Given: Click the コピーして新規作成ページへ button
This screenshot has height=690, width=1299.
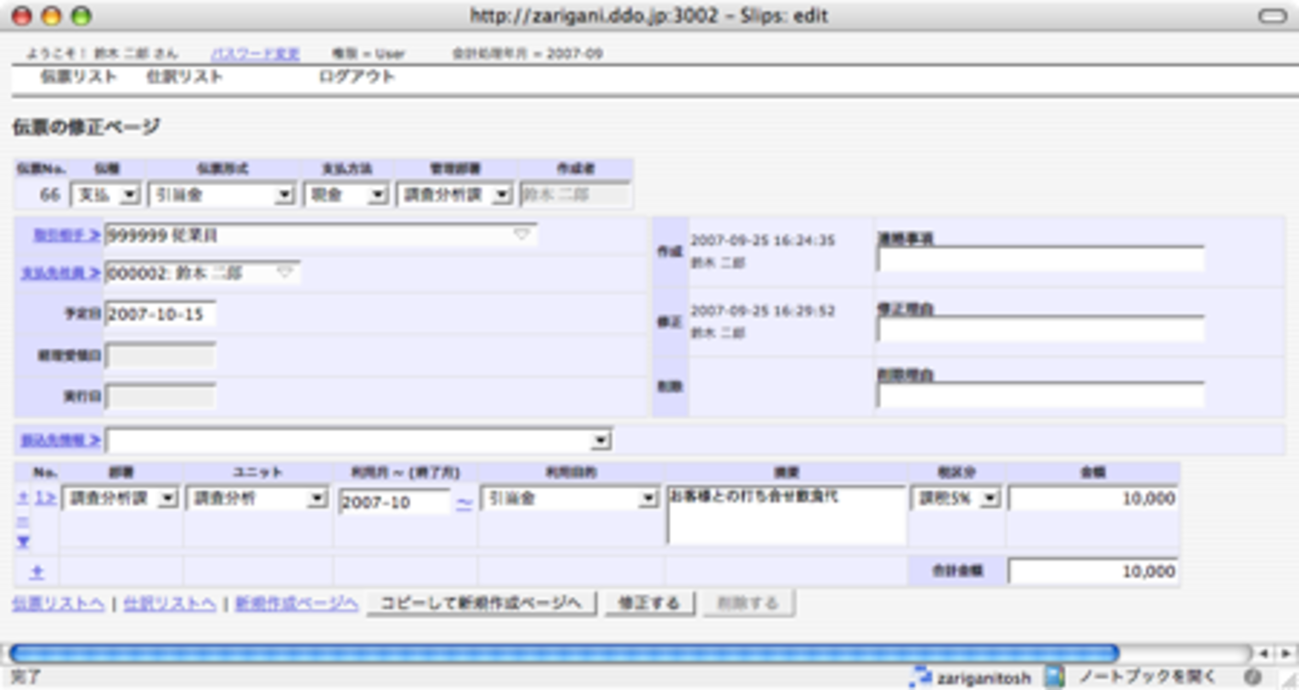Looking at the screenshot, I should (x=482, y=604).
